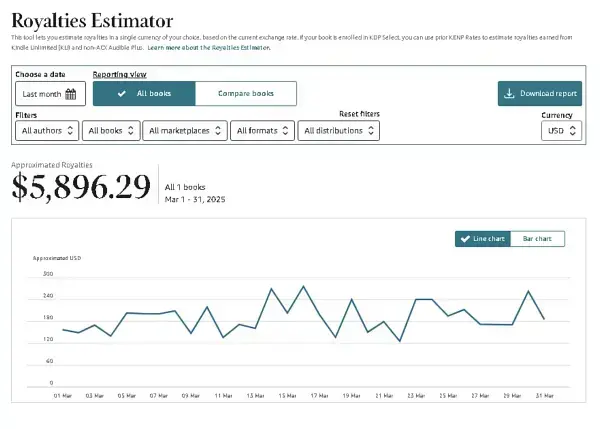Switch chart to Bar chart

pos(537,239)
